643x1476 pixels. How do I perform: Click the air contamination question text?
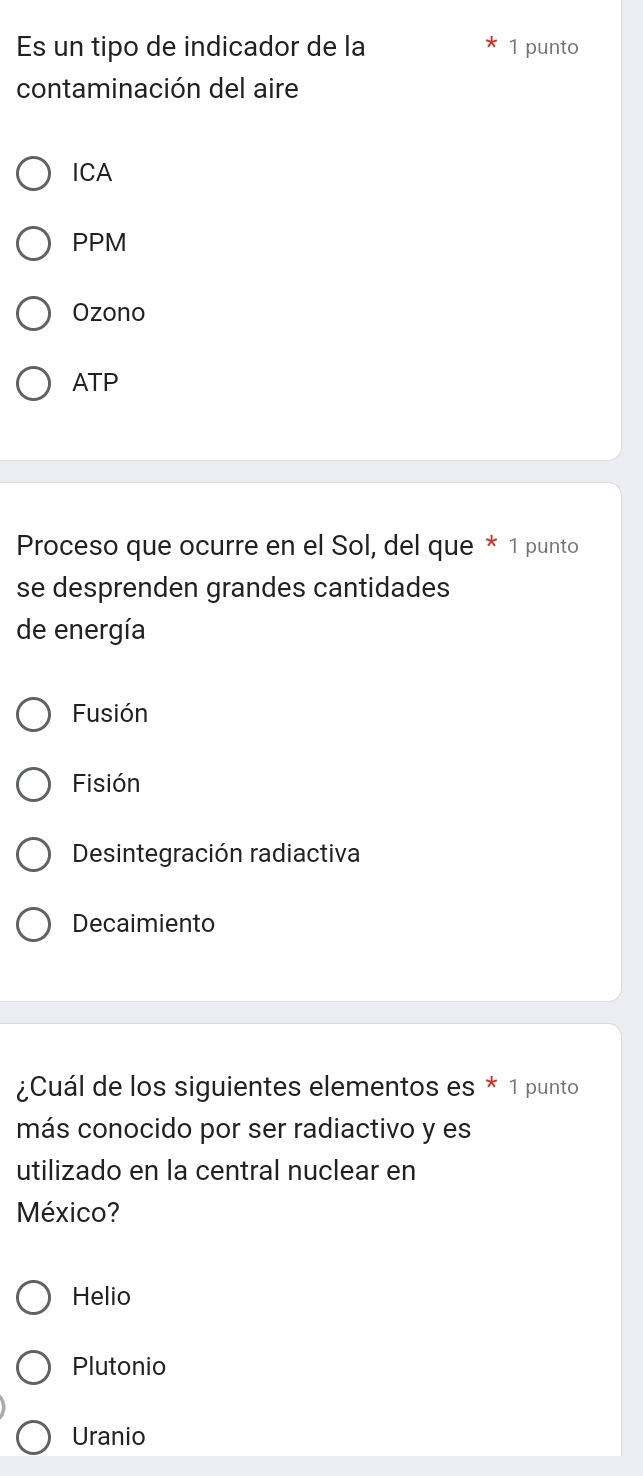point(190,68)
